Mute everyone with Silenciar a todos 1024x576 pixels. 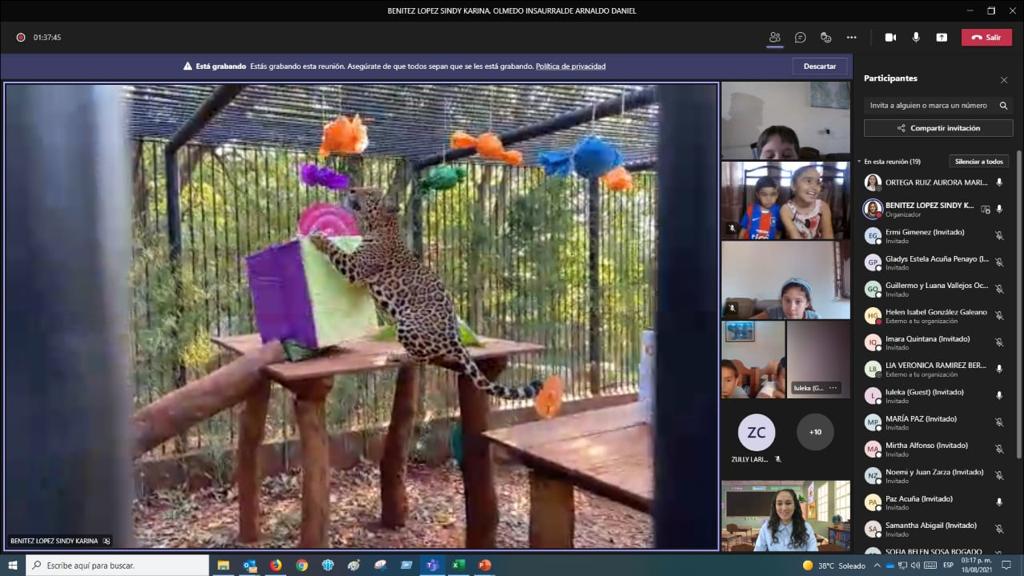[x=978, y=161]
